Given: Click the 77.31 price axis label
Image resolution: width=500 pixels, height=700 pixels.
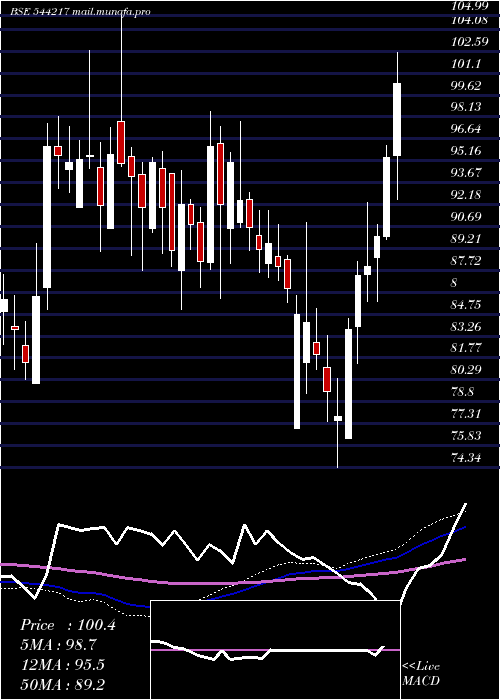Looking at the screenshot, I should pyautogui.click(x=466, y=413).
